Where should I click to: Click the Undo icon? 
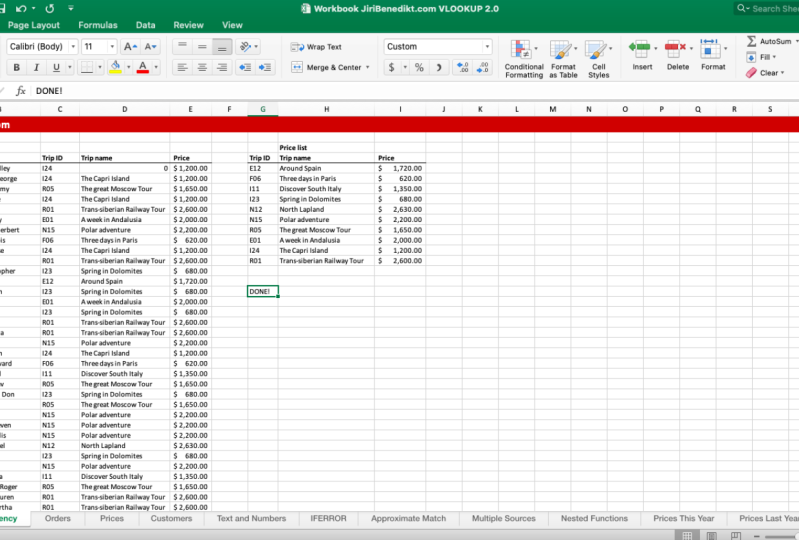pos(20,8)
